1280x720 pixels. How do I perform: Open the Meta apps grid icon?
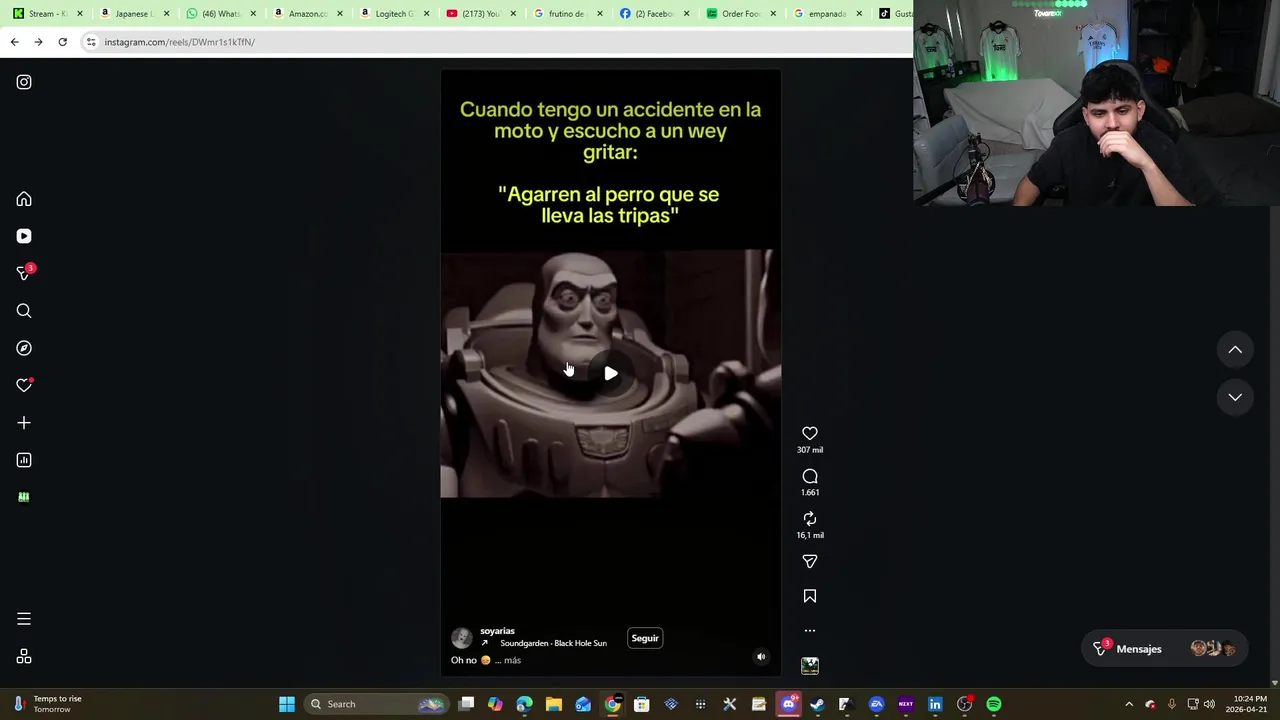pos(24,657)
